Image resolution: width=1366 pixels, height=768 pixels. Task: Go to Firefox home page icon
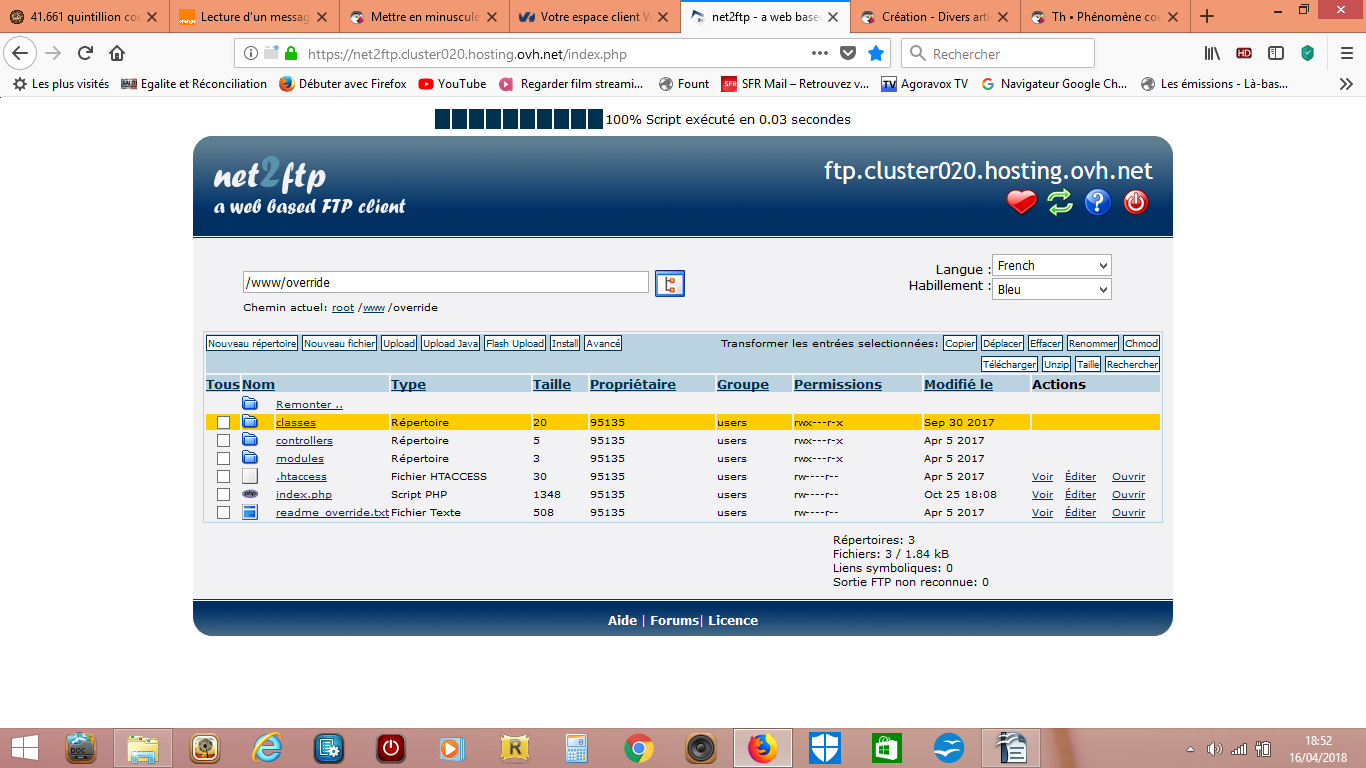tap(117, 54)
